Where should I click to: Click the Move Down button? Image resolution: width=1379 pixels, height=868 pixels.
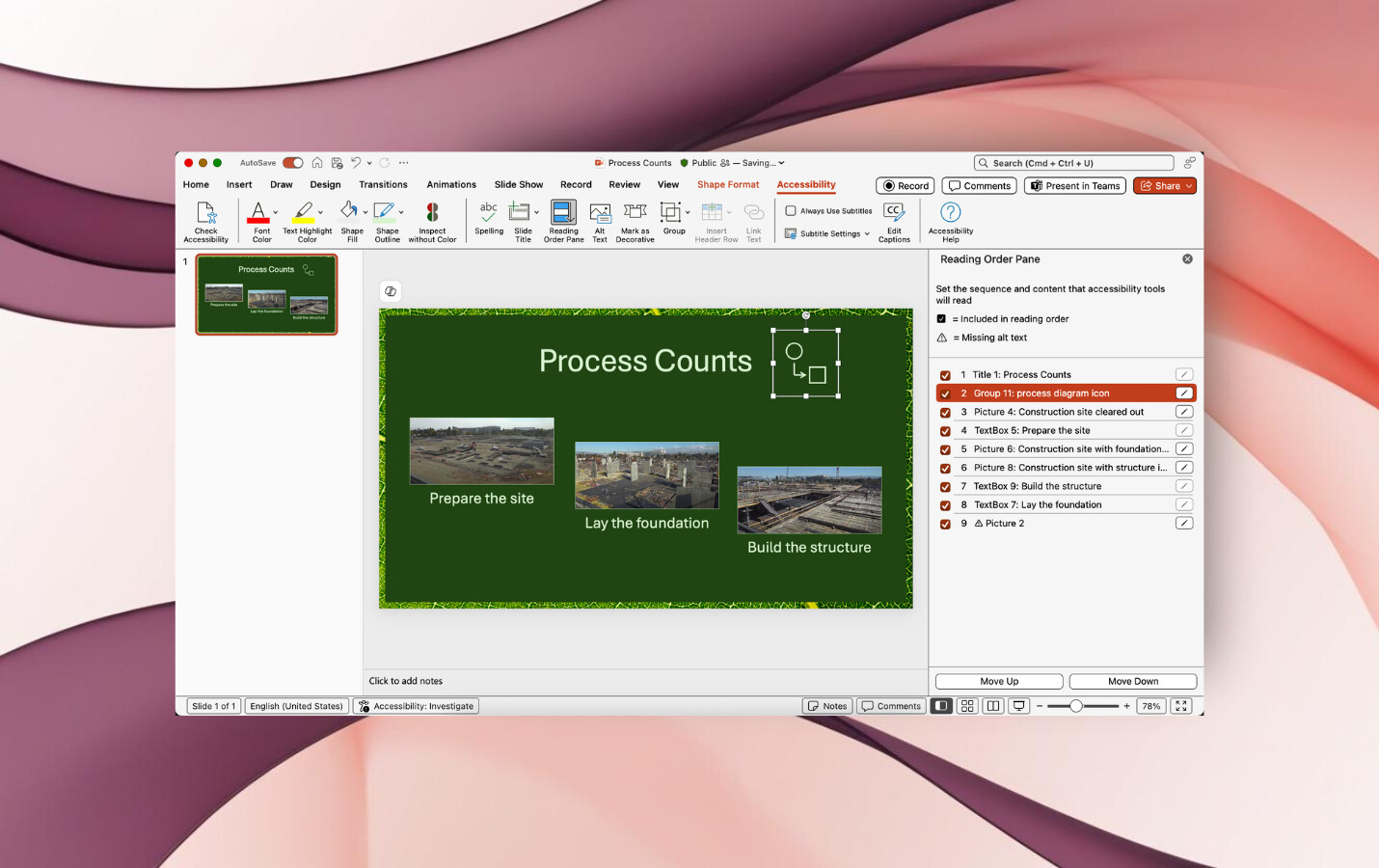[x=1132, y=681]
